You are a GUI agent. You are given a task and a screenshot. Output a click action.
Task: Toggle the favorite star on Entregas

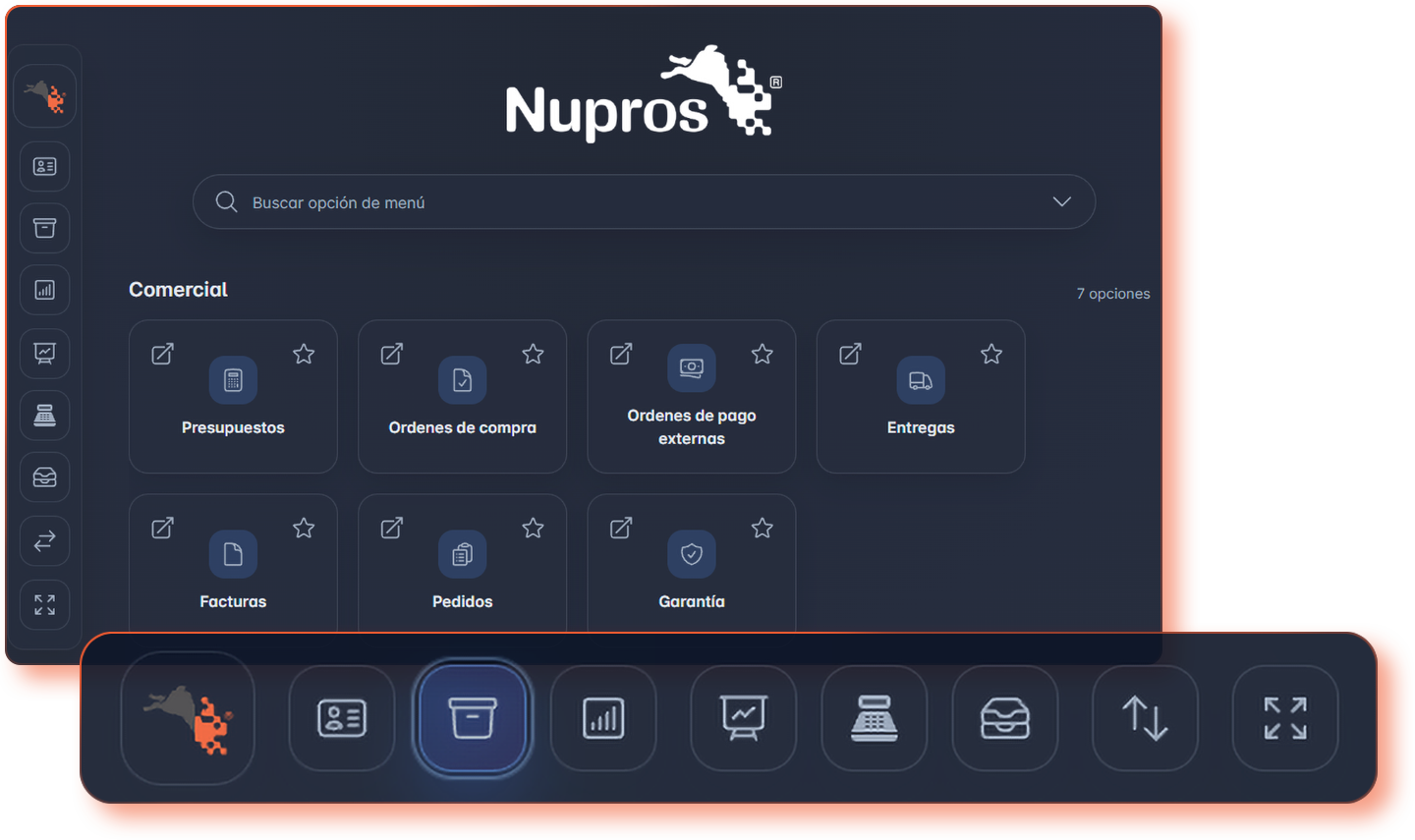tap(991, 354)
